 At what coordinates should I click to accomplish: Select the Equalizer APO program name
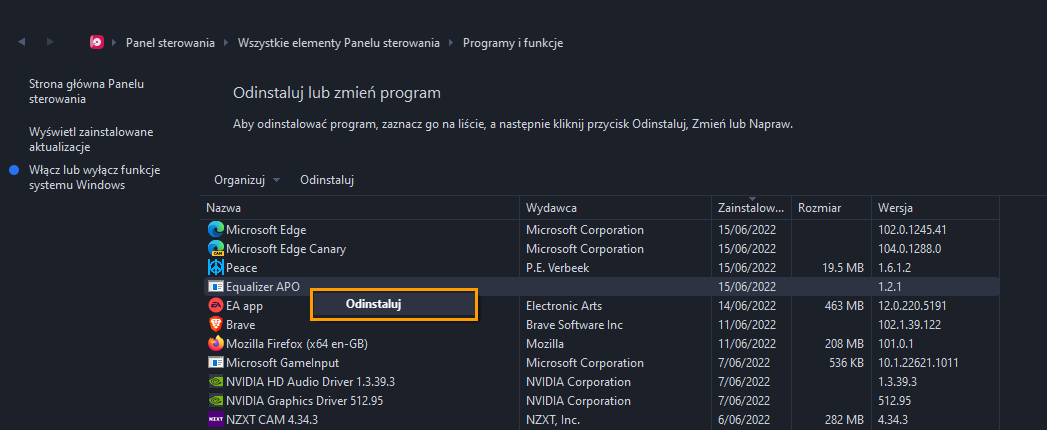point(263,287)
